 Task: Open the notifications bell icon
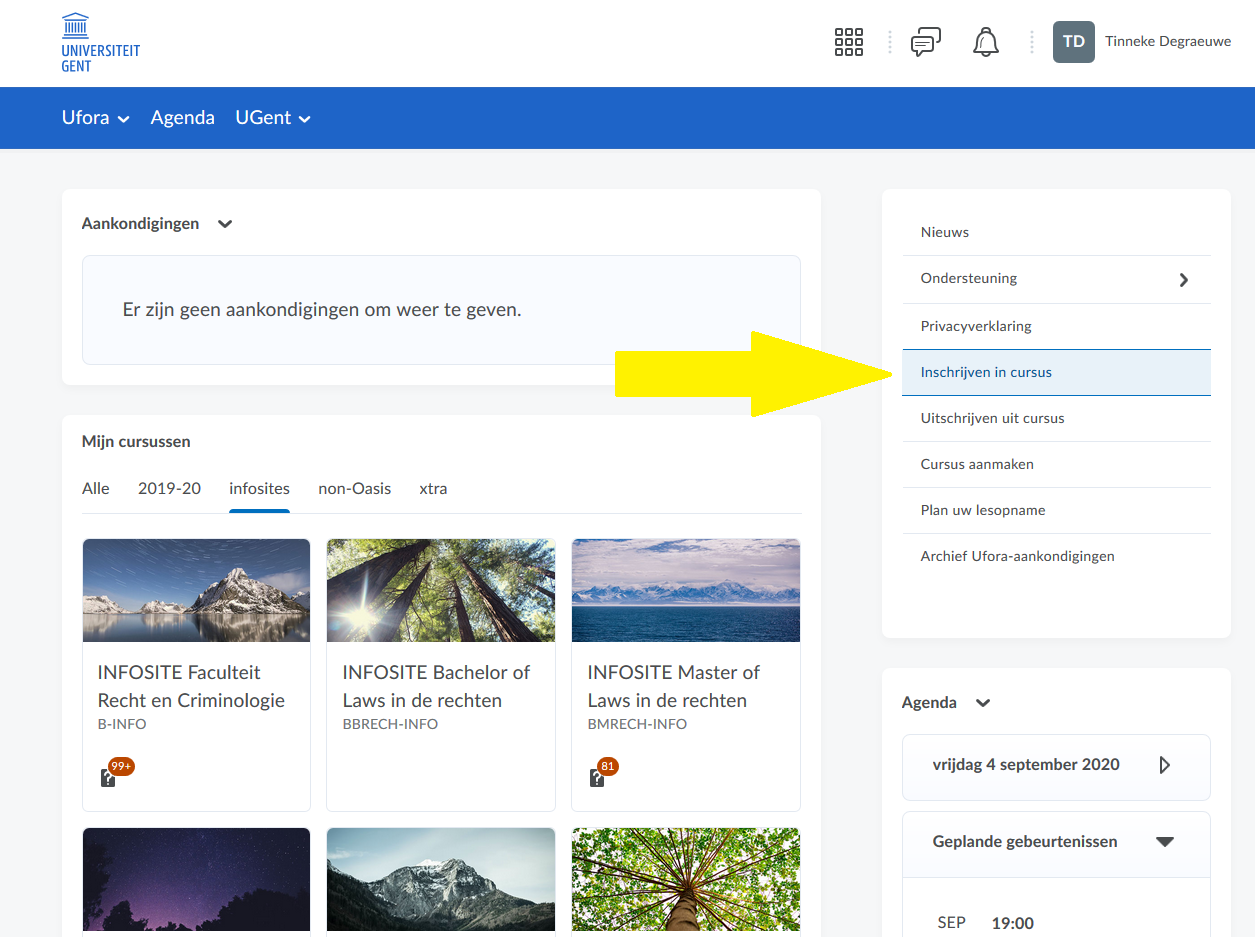tap(986, 42)
